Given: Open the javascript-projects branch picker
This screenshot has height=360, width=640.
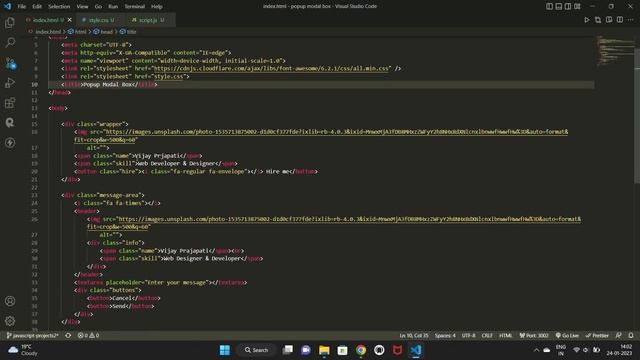Looking at the screenshot, I should click(33, 336).
